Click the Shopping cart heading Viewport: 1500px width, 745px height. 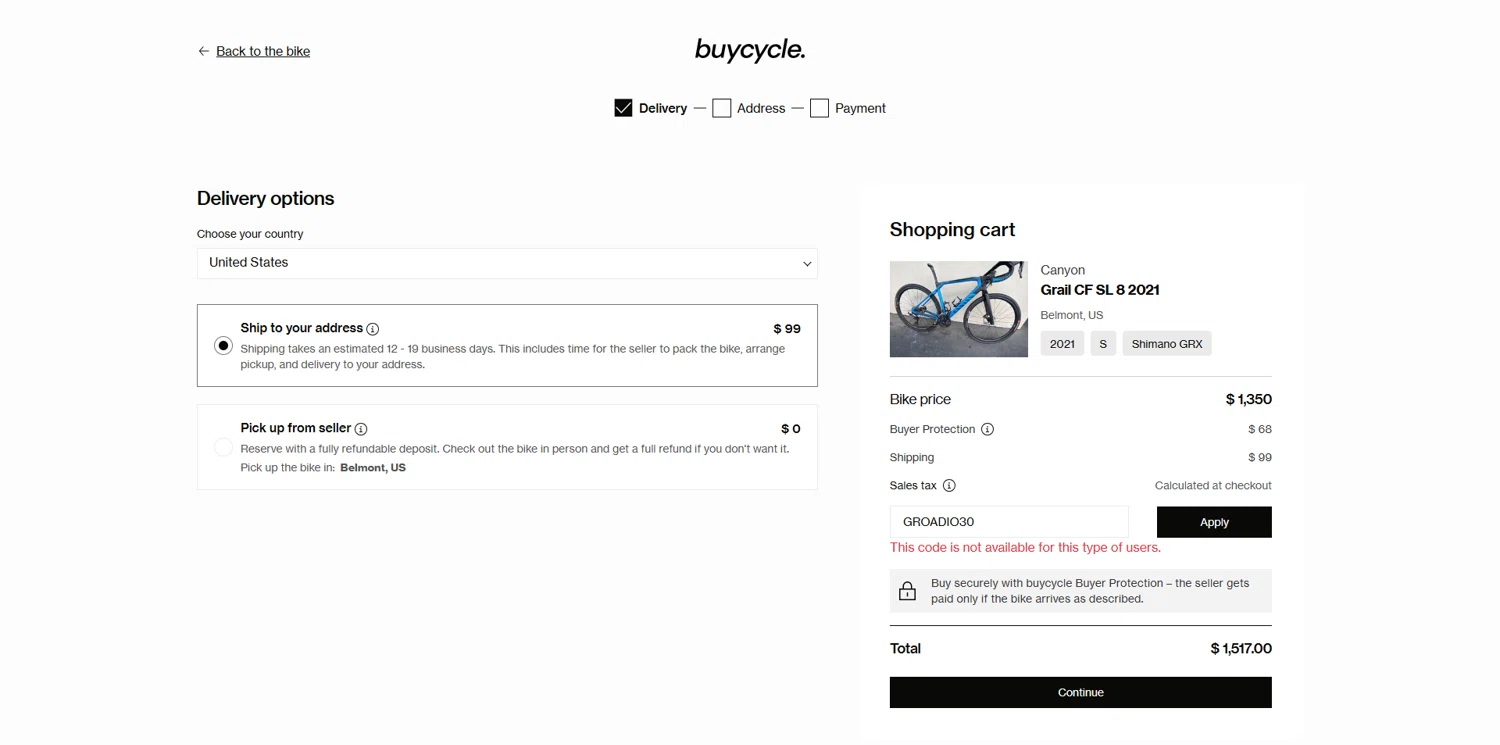pos(952,229)
